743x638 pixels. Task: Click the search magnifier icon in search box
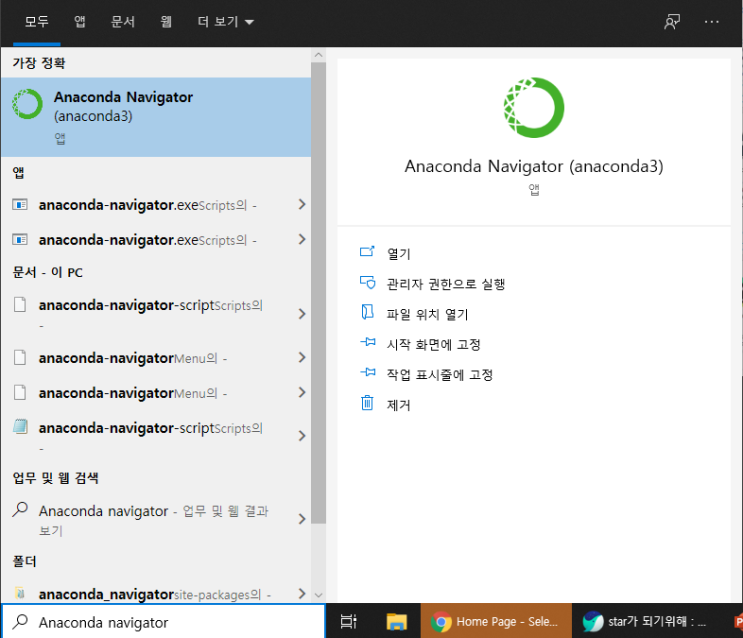pos(20,621)
